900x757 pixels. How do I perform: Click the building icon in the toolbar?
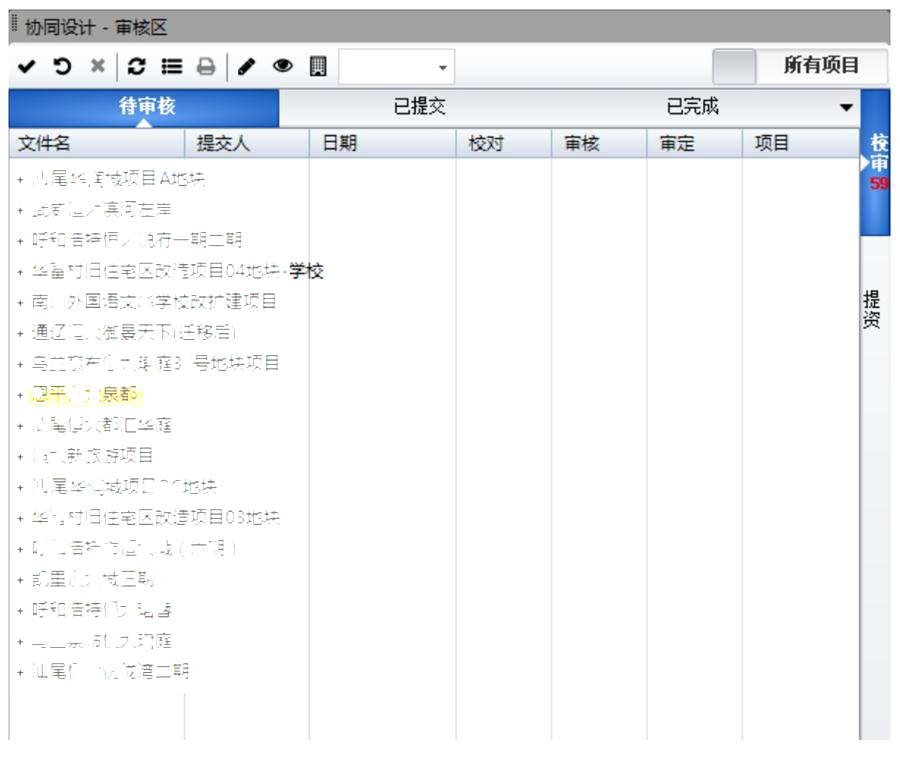(x=318, y=66)
